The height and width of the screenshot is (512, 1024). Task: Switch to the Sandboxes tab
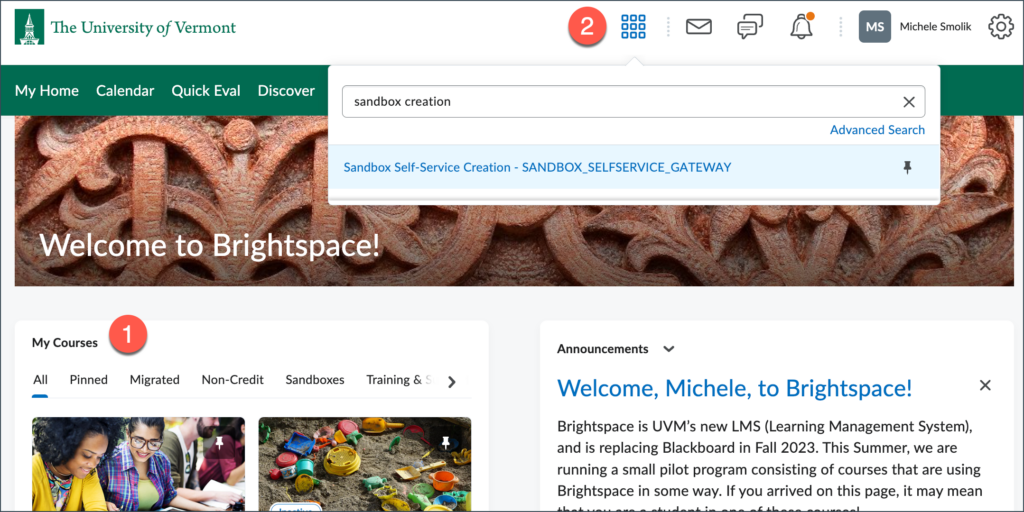[x=315, y=380]
